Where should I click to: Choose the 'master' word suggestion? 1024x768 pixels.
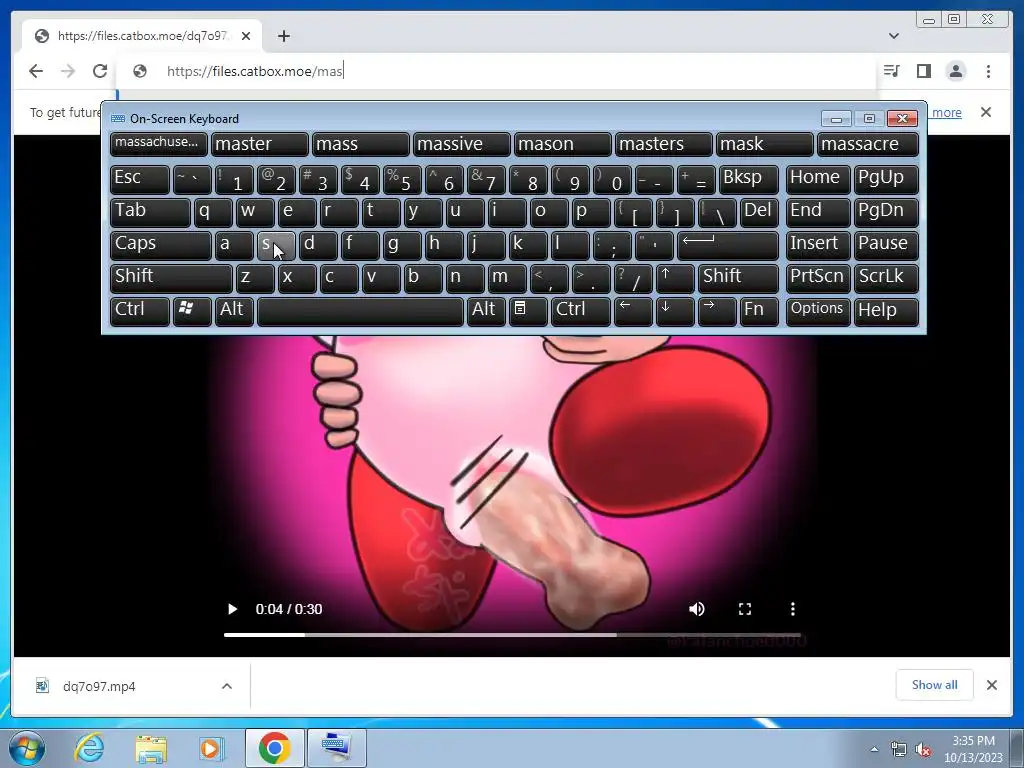(259, 144)
